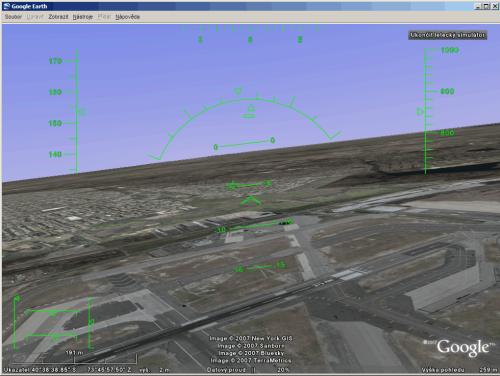
Task: Open the Zobrazit menu
Action: (x=58, y=17)
